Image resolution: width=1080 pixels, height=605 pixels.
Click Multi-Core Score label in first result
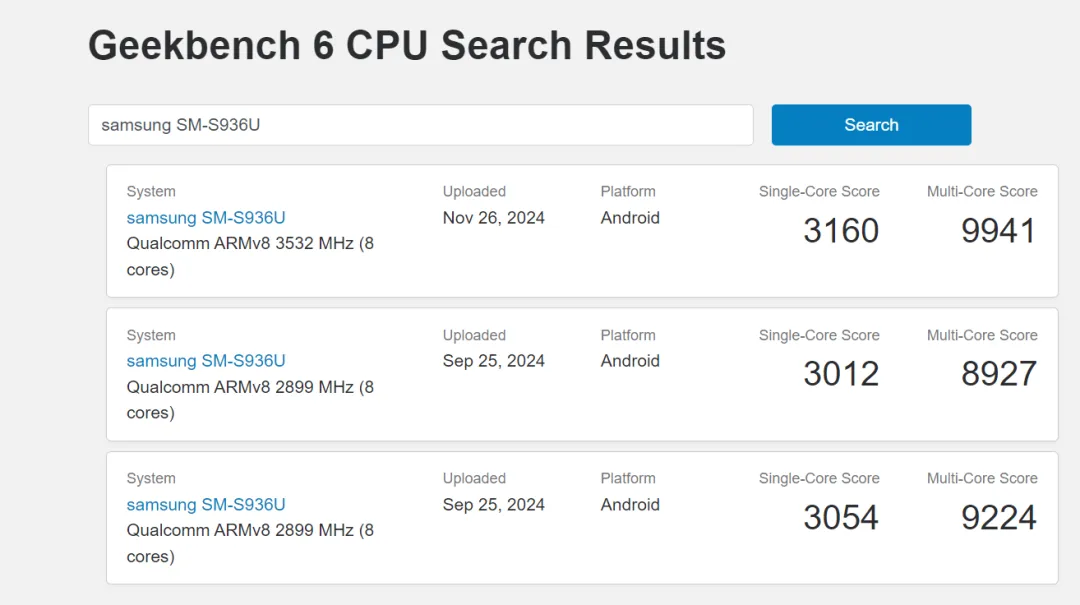pyautogui.click(x=982, y=192)
